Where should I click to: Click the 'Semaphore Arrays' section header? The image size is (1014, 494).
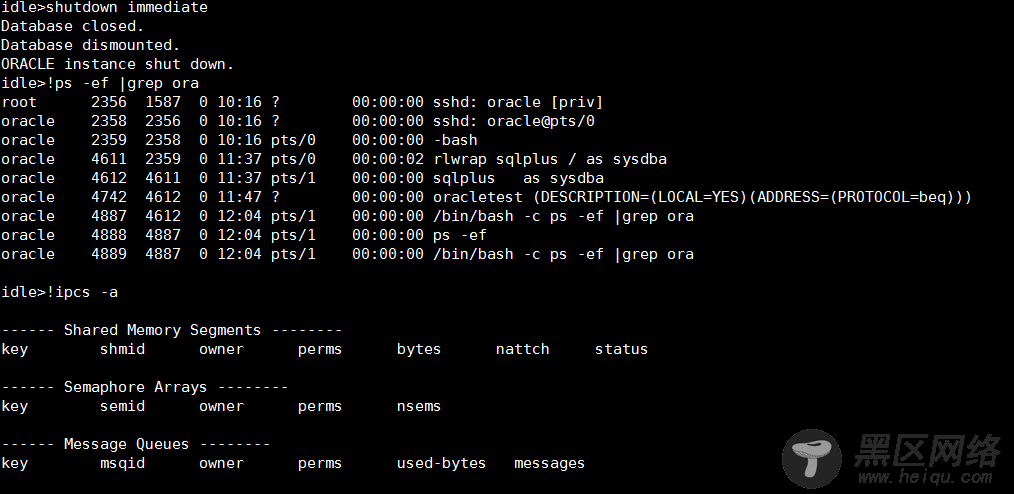[144, 387]
